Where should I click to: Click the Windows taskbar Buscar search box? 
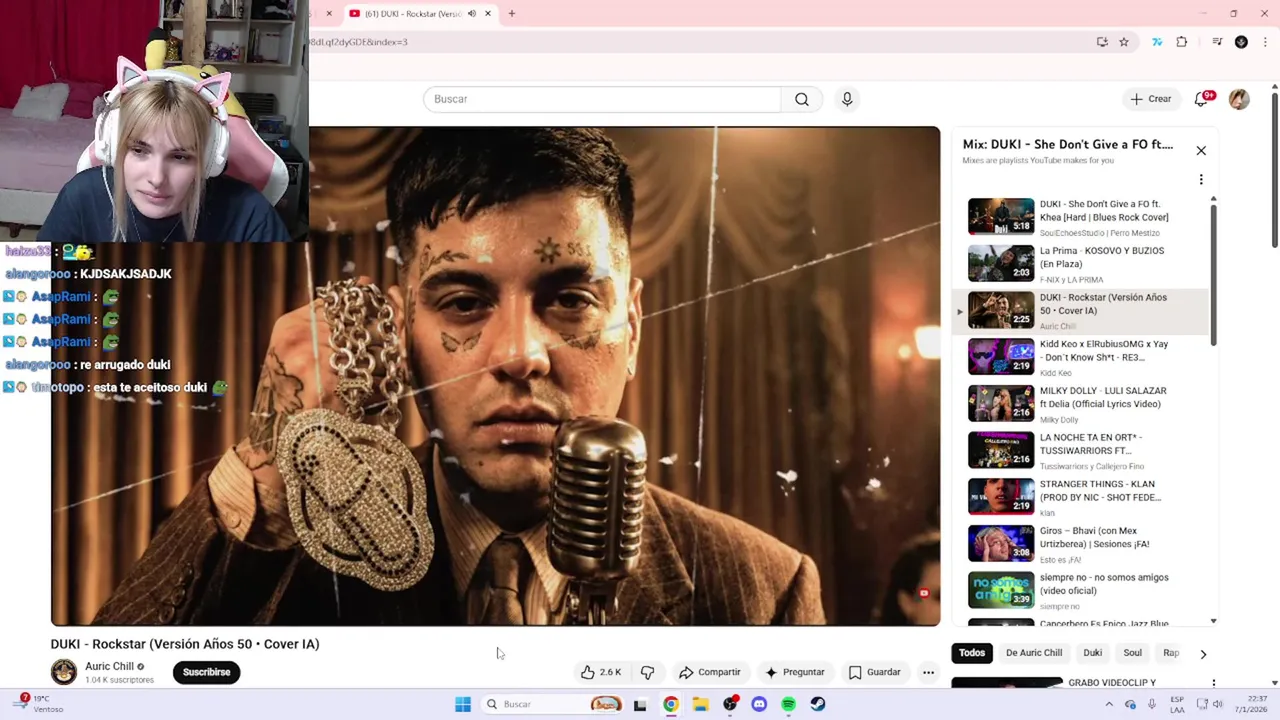click(x=553, y=704)
